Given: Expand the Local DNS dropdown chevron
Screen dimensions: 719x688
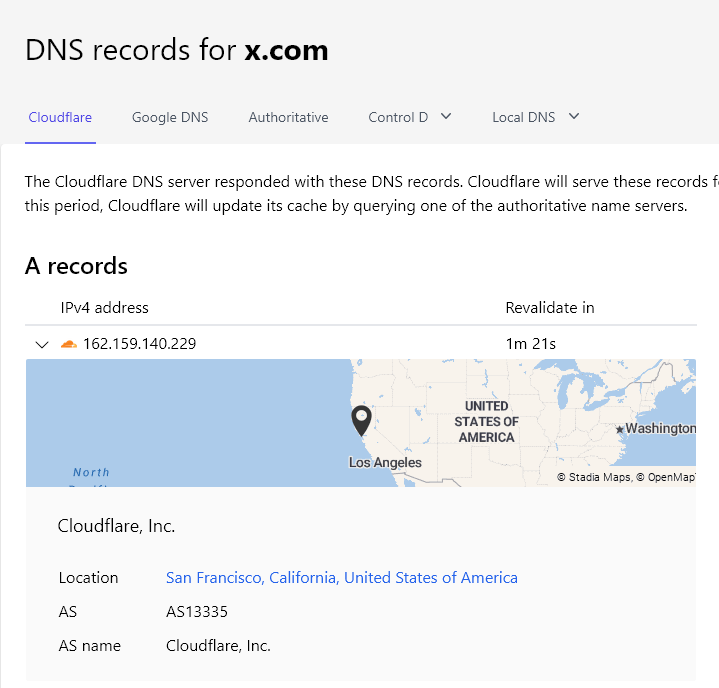Looking at the screenshot, I should coord(574,117).
